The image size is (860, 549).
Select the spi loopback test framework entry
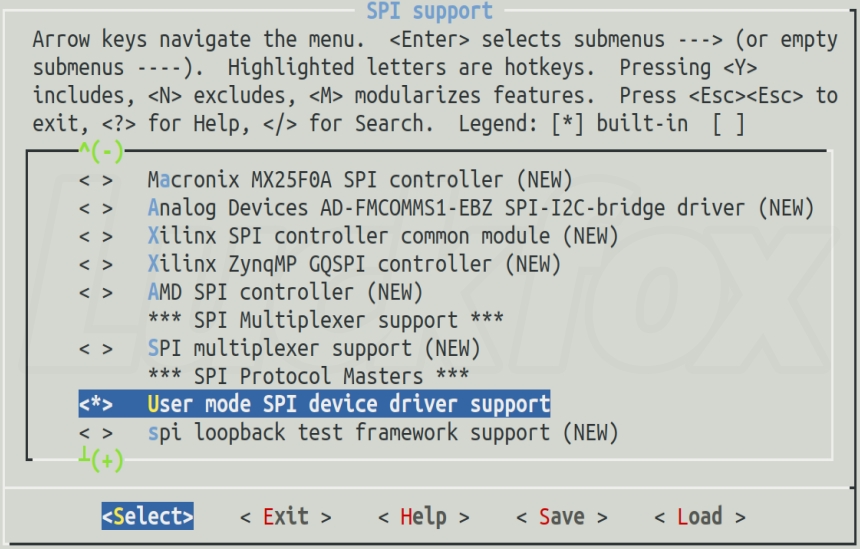(383, 433)
